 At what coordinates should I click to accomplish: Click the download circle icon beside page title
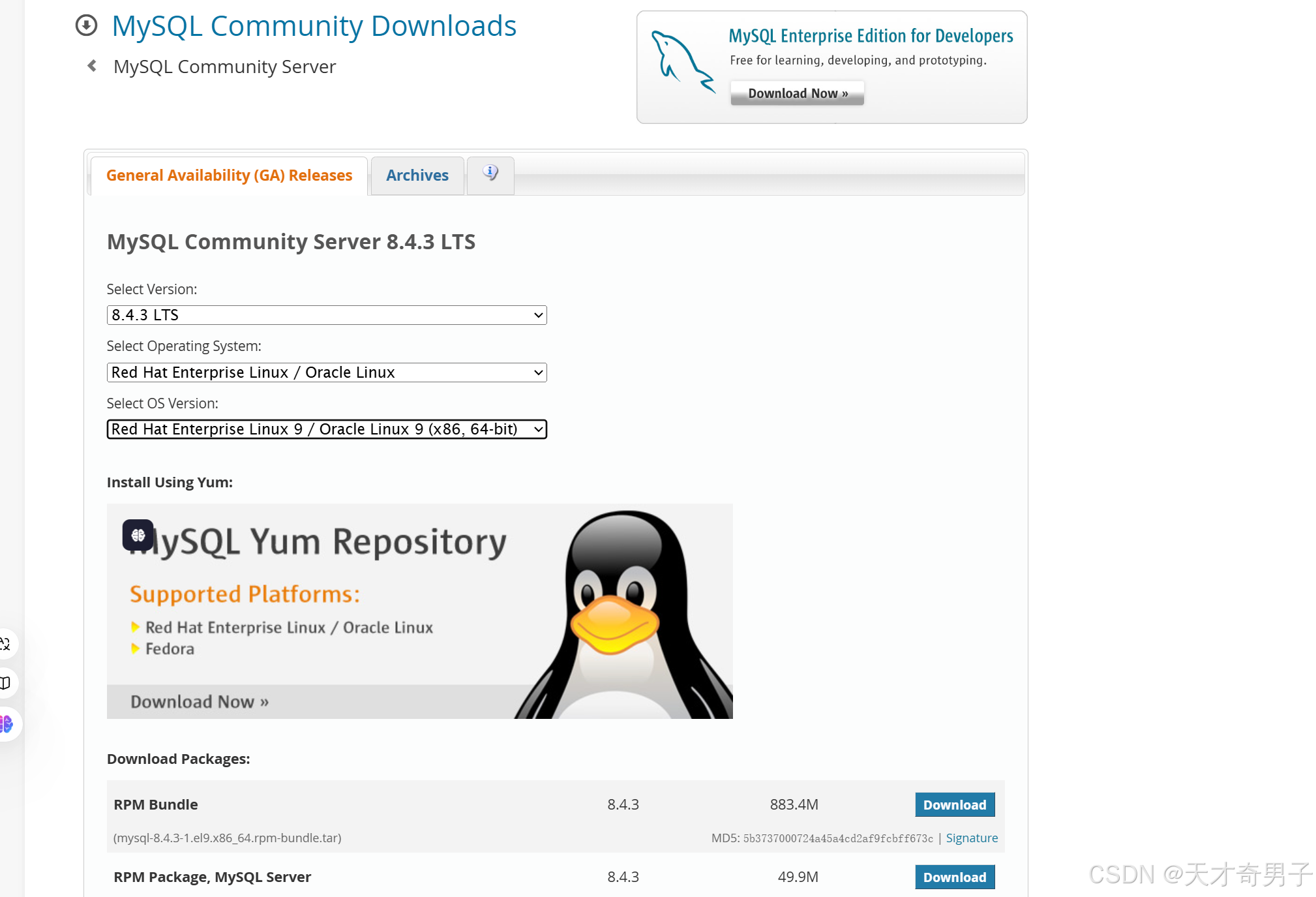(86, 25)
